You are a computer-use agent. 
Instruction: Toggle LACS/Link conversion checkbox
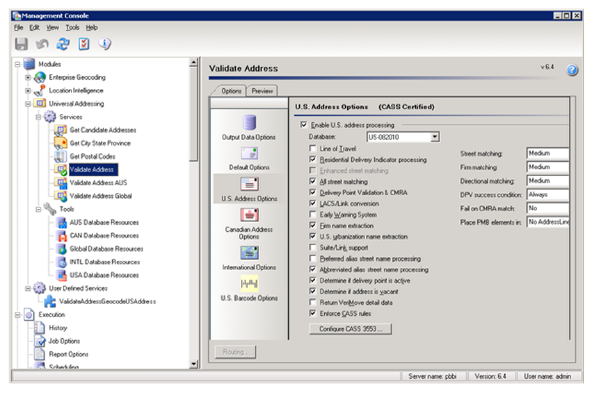pos(312,203)
